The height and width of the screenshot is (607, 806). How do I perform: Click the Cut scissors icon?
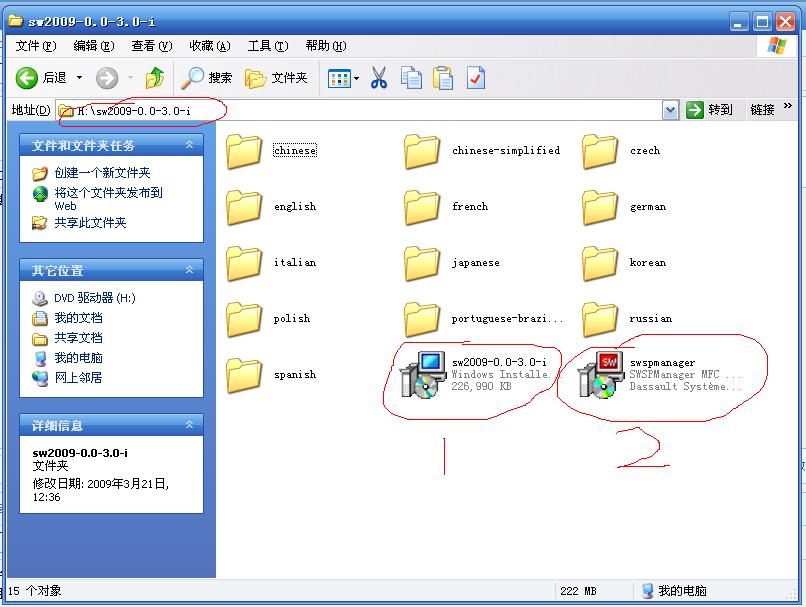coord(379,78)
